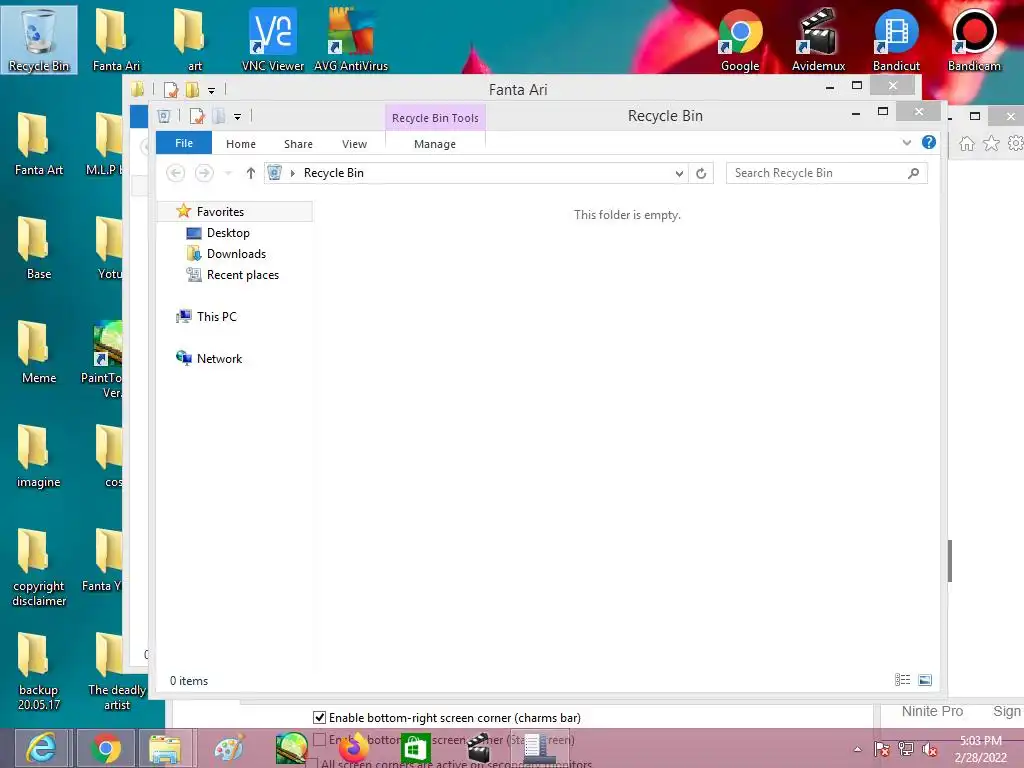This screenshot has width=1024, height=768.
Task: Select the VNC Viewer desktop shortcut
Action: click(x=273, y=39)
